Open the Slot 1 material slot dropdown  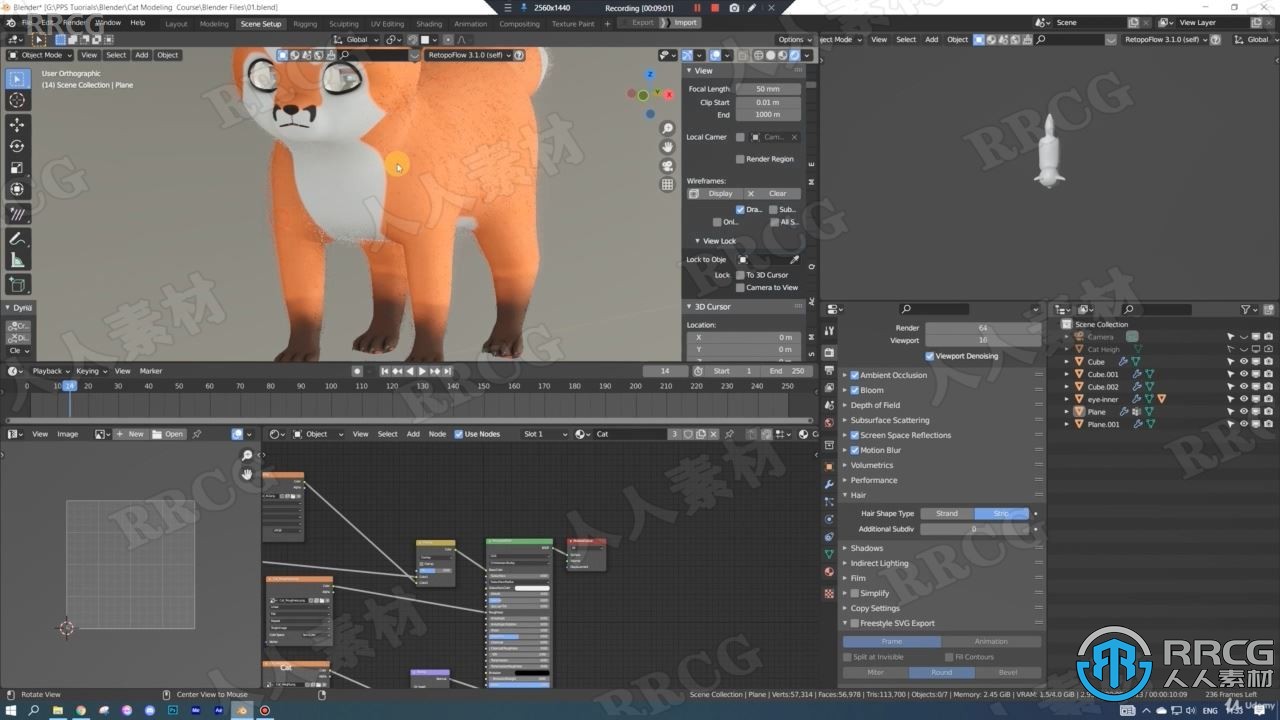click(x=545, y=434)
